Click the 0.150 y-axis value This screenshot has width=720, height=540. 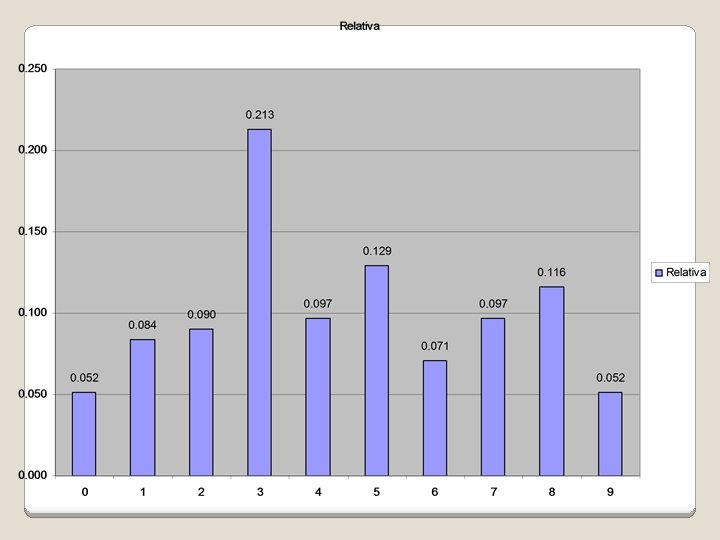[33, 231]
